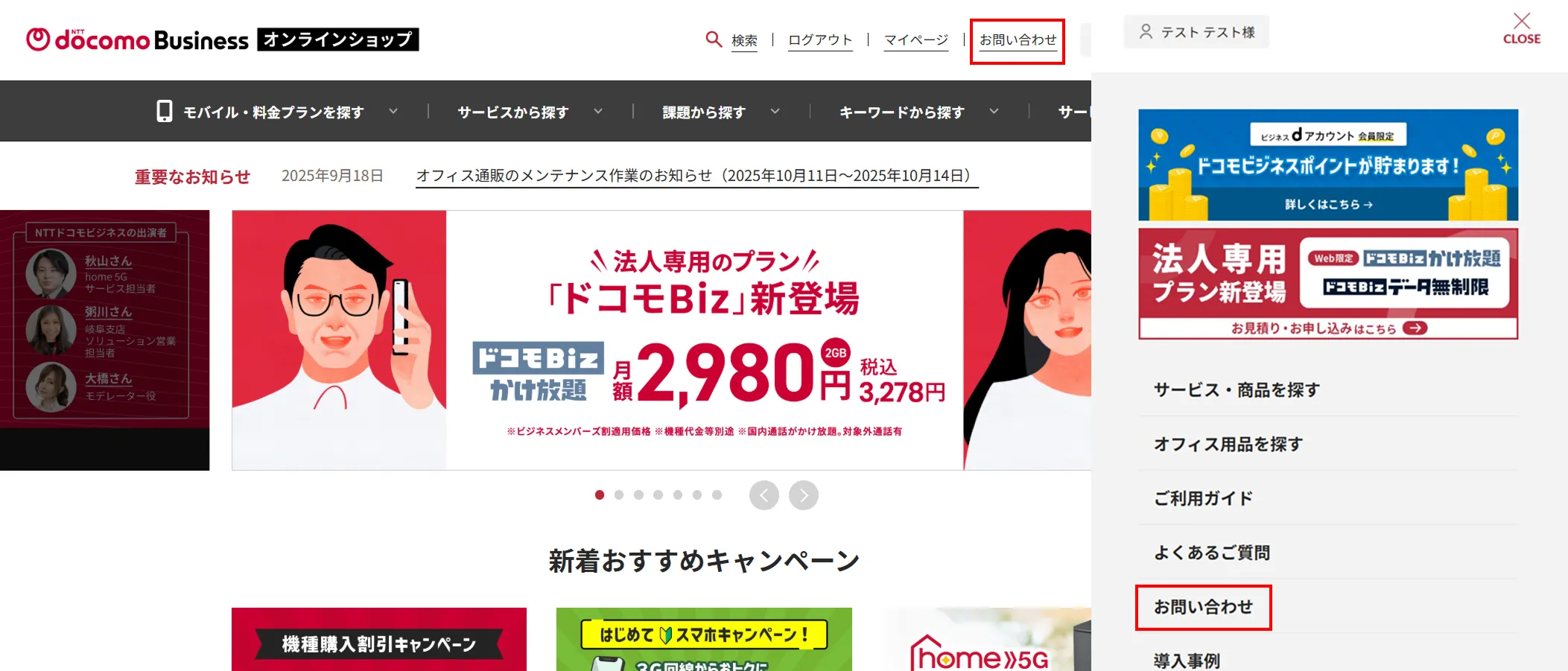Image resolution: width=1568 pixels, height=671 pixels.
Task: Click the mobile phone icon in navigation
Action: (165, 112)
